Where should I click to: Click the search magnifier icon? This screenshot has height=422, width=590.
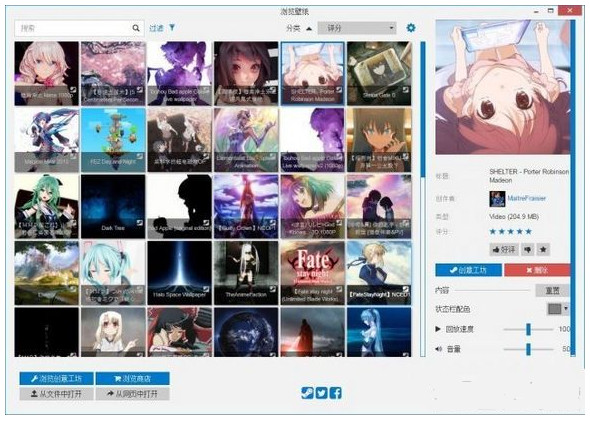(x=136, y=28)
